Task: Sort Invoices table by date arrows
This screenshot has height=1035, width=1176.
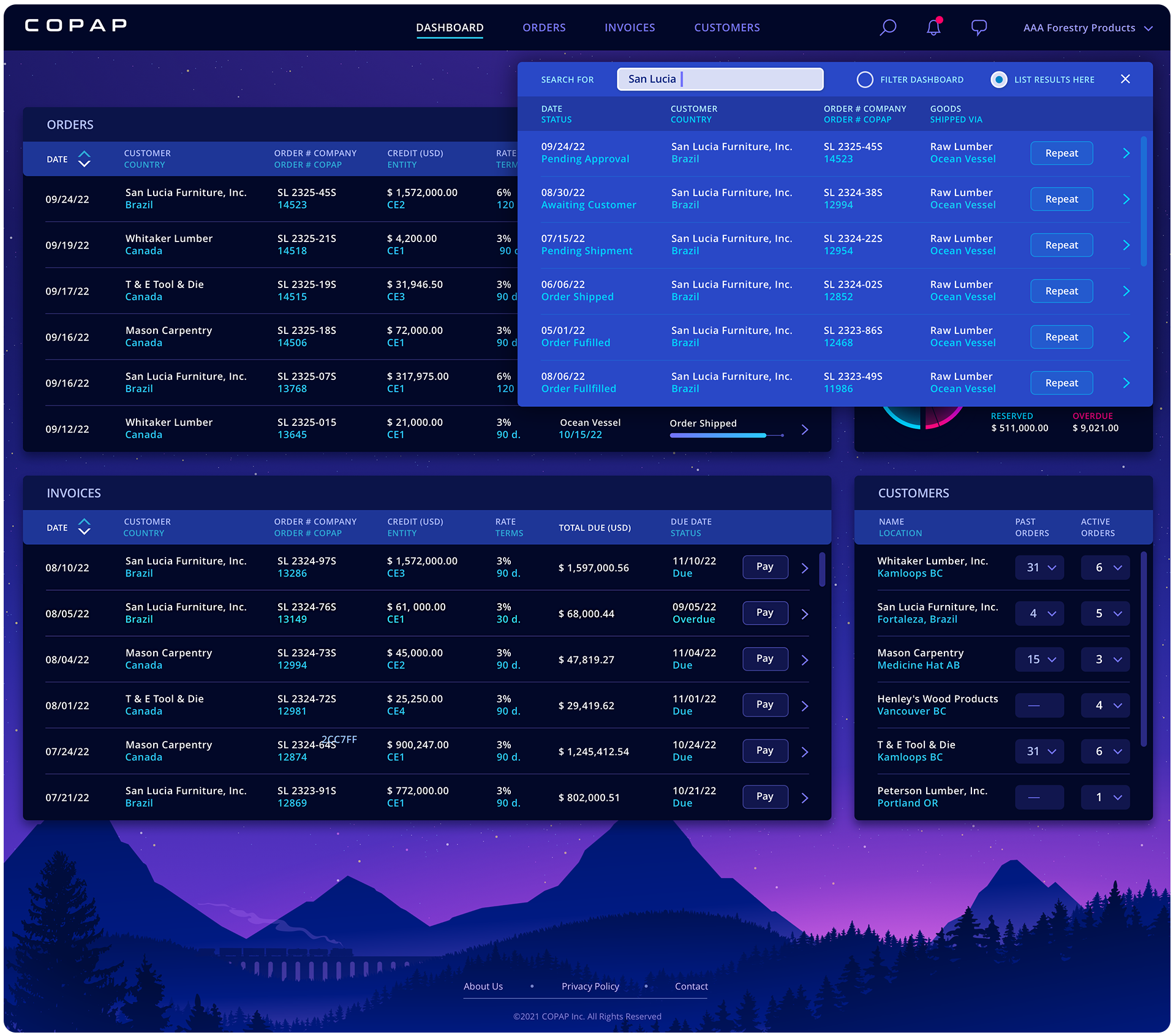Action: pyautogui.click(x=85, y=527)
